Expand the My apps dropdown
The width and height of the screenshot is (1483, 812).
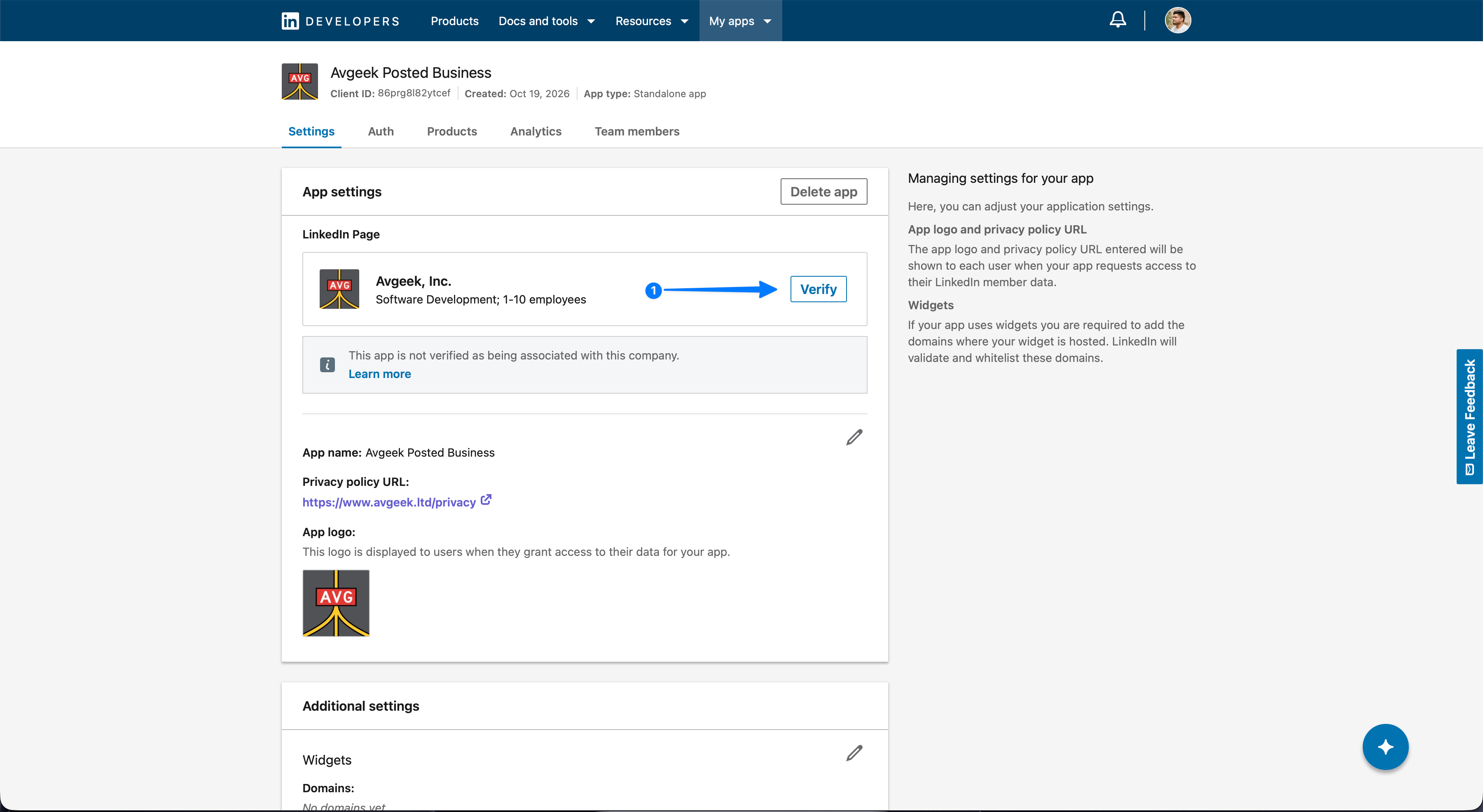pos(740,21)
